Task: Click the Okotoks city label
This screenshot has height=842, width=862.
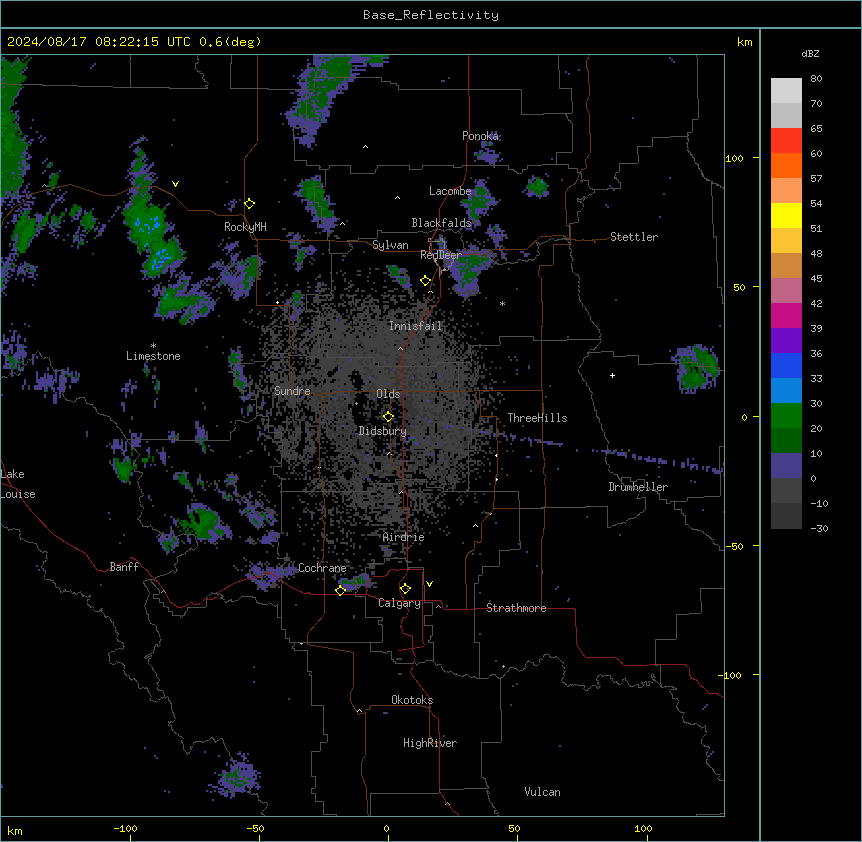Action: pos(412,700)
